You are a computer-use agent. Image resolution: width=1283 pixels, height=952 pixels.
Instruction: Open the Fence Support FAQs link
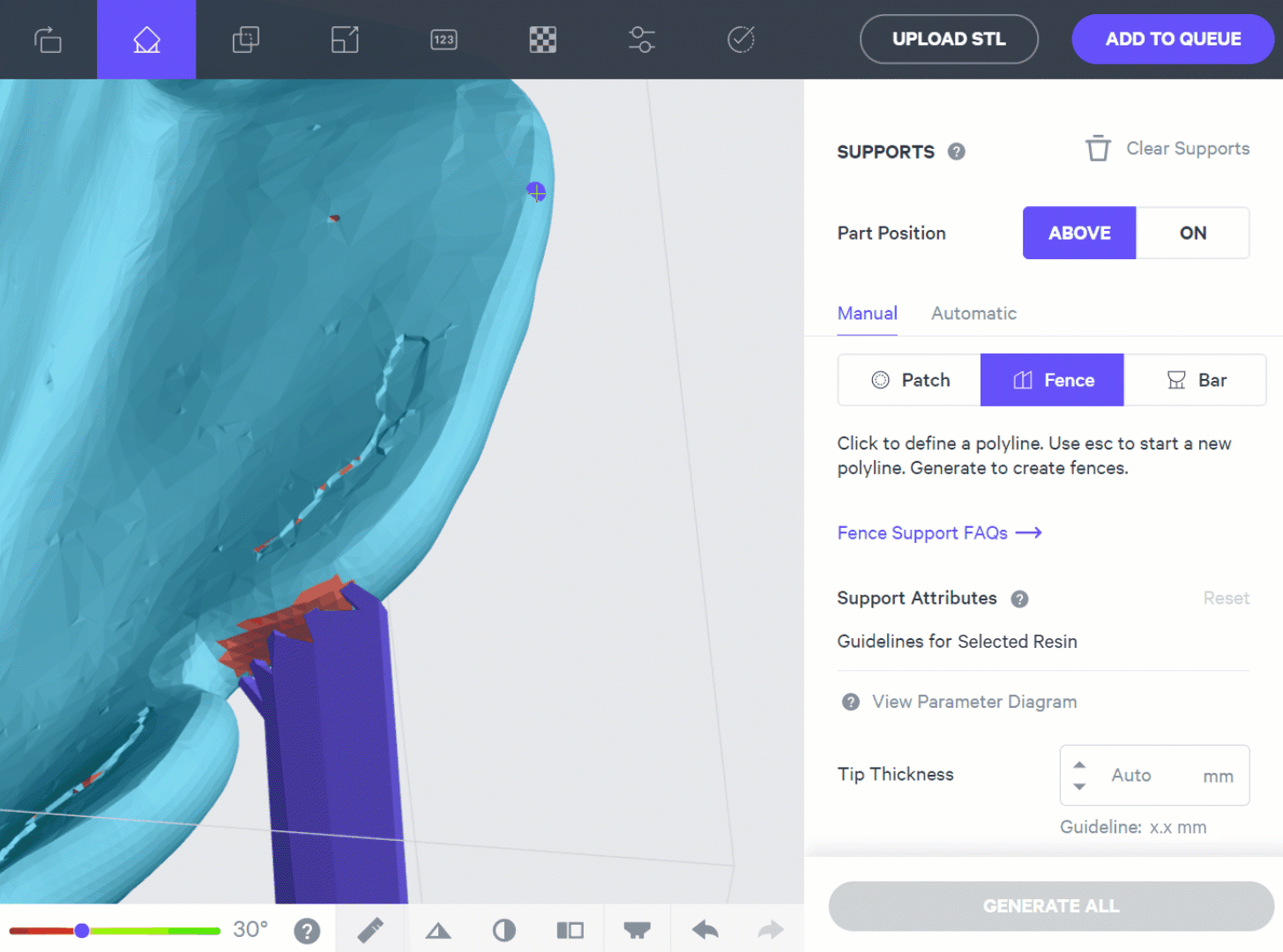coord(939,533)
